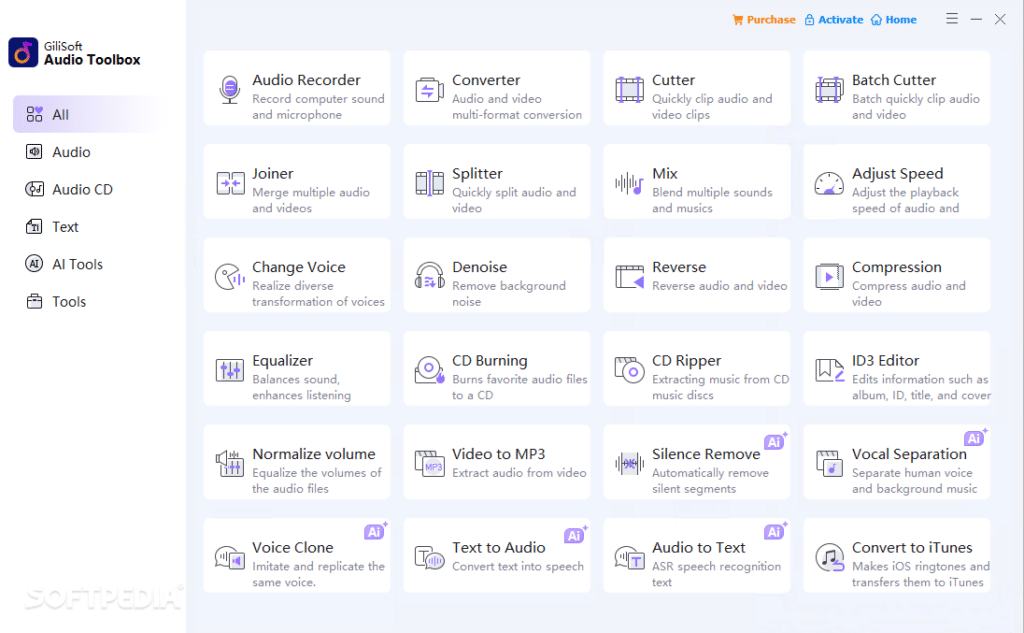Screen dimensions: 1024x633
Task: Click the Audio to Text icon
Action: [x=629, y=558]
